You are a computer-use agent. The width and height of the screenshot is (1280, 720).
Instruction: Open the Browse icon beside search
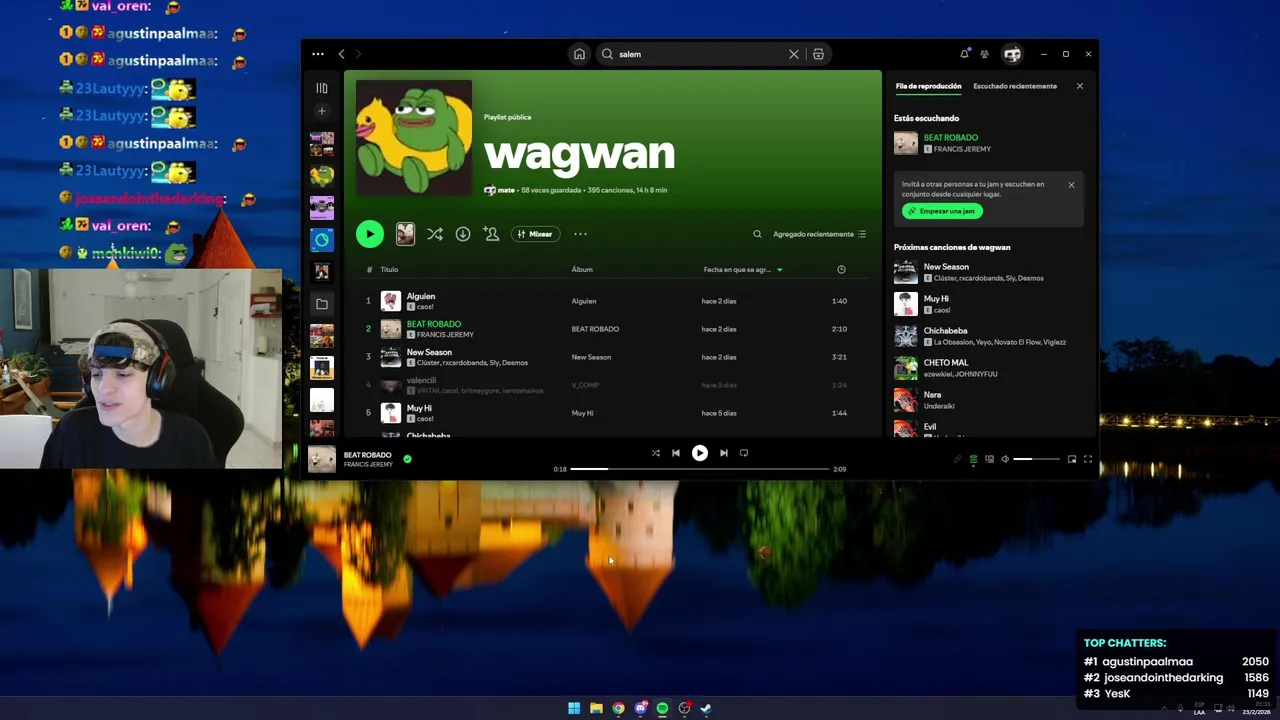coord(818,54)
